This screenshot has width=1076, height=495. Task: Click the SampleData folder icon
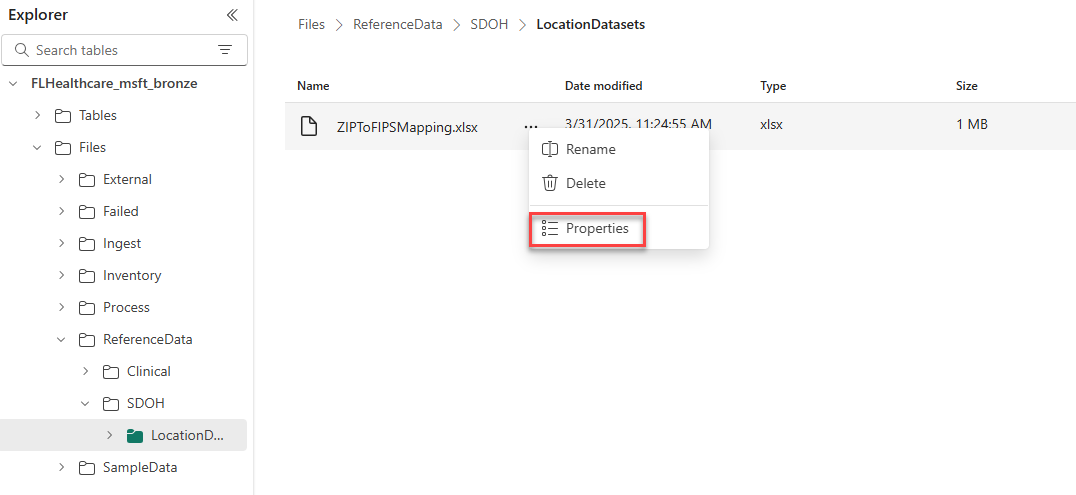pyautogui.click(x=87, y=468)
